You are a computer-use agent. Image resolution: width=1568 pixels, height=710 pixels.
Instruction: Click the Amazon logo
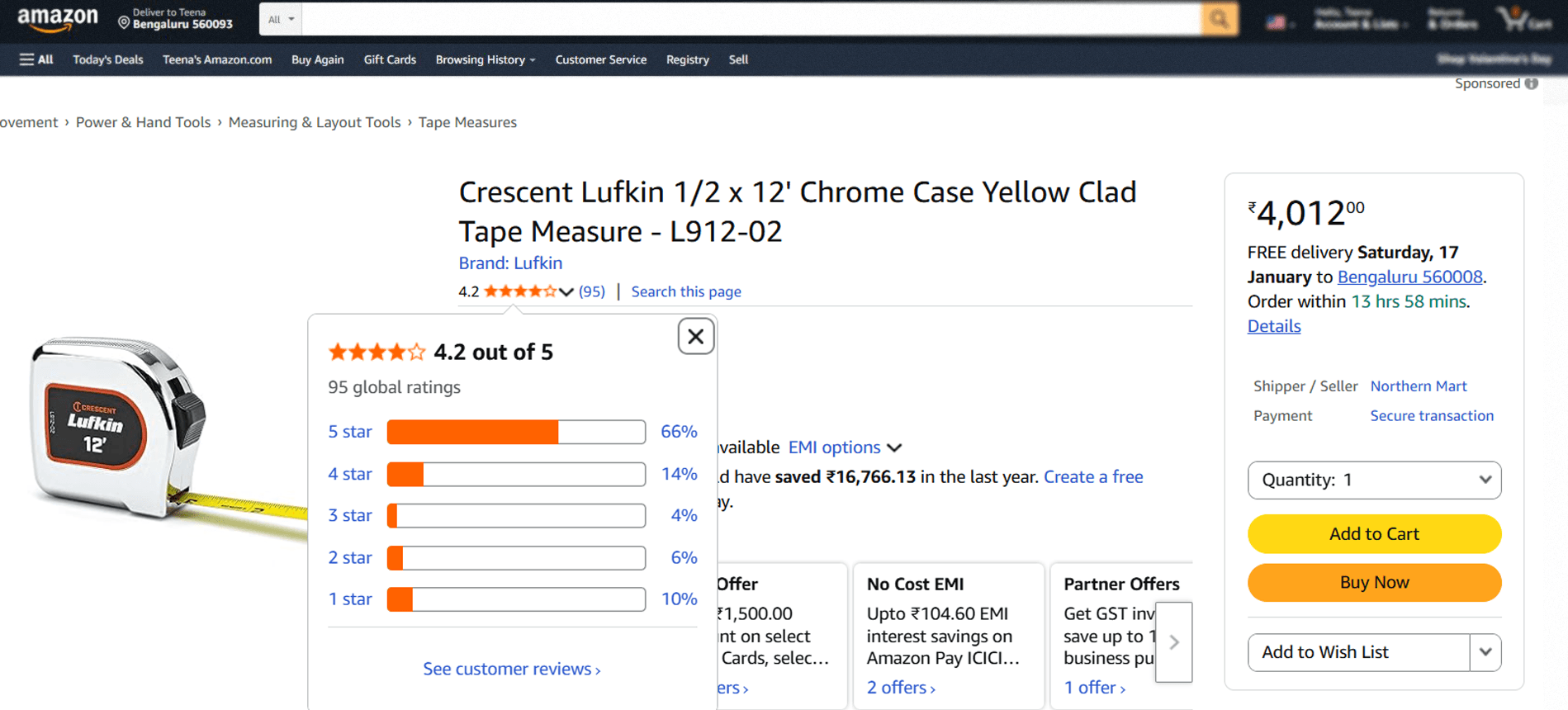coord(58,20)
